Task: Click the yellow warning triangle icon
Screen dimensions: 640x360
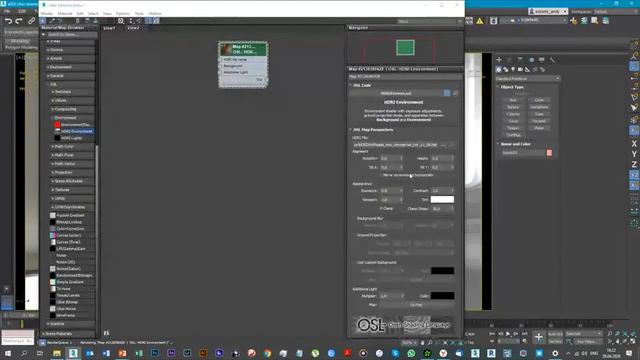Action: click(x=480, y=21)
